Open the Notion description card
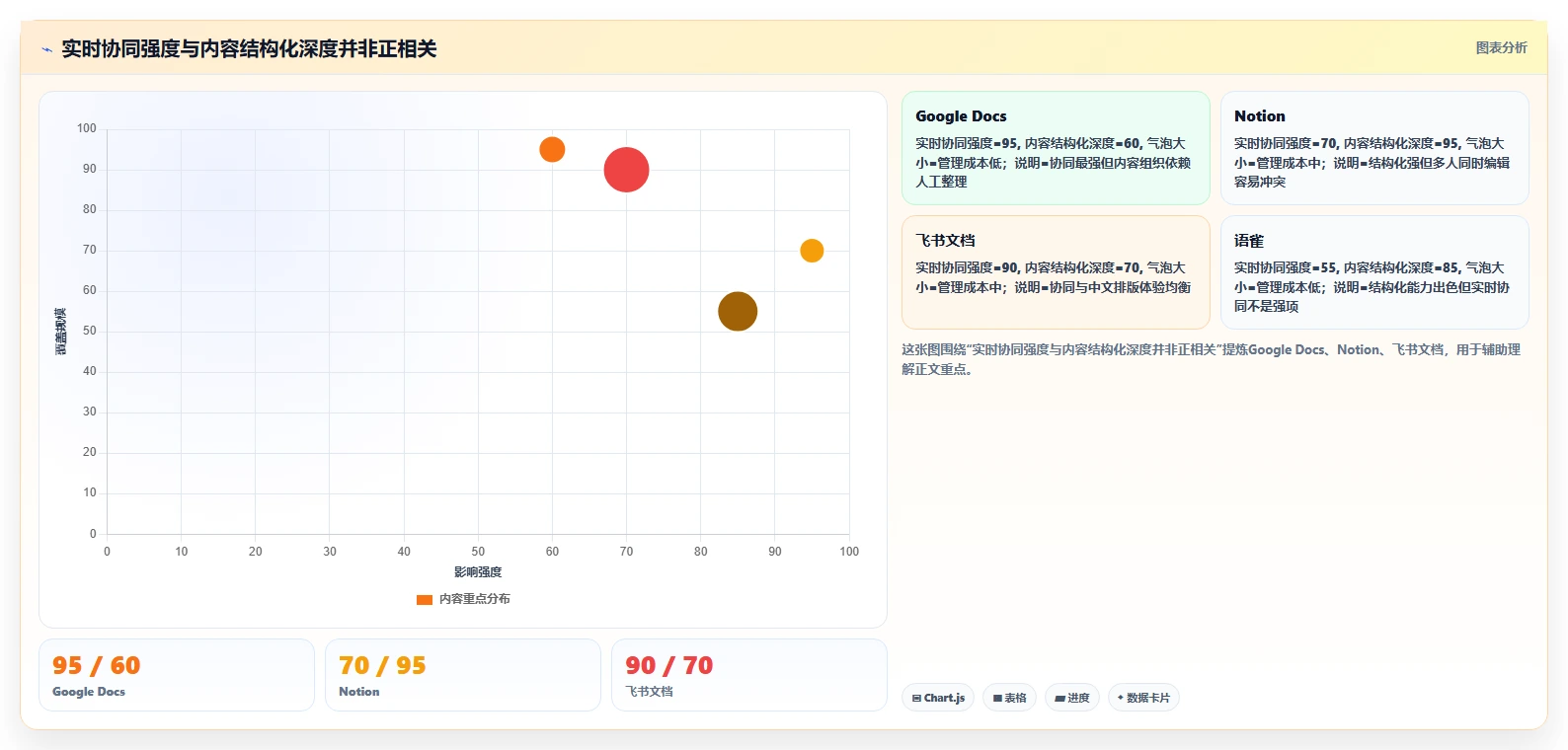The height and width of the screenshot is (750, 1568). pos(1374,148)
